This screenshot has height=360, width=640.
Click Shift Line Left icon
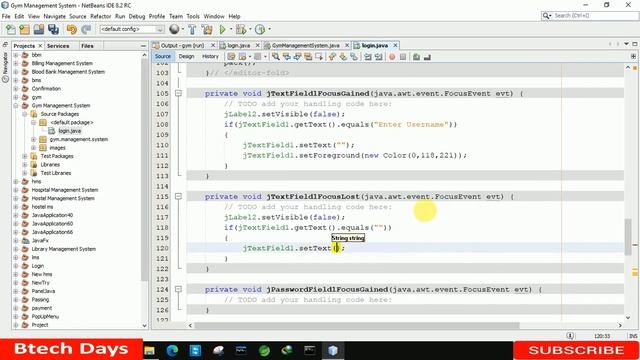(368, 57)
